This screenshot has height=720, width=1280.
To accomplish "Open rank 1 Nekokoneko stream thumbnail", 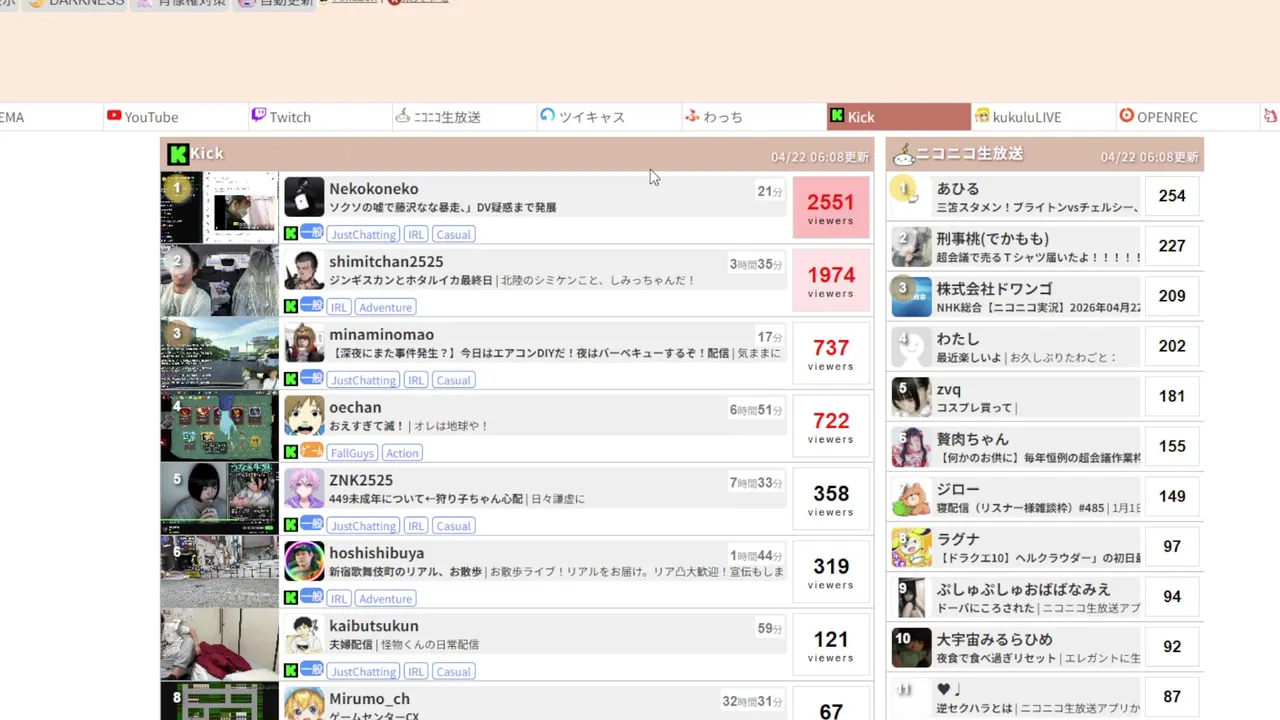I will pyautogui.click(x=219, y=207).
